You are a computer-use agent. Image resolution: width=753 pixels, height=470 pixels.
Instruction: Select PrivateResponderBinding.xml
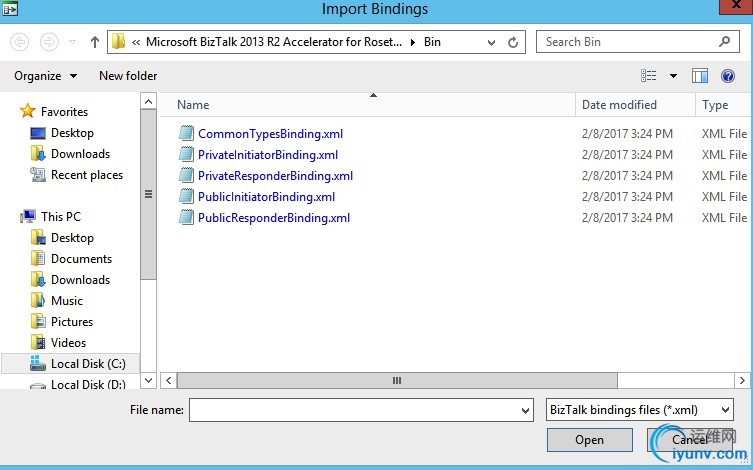click(x=275, y=176)
